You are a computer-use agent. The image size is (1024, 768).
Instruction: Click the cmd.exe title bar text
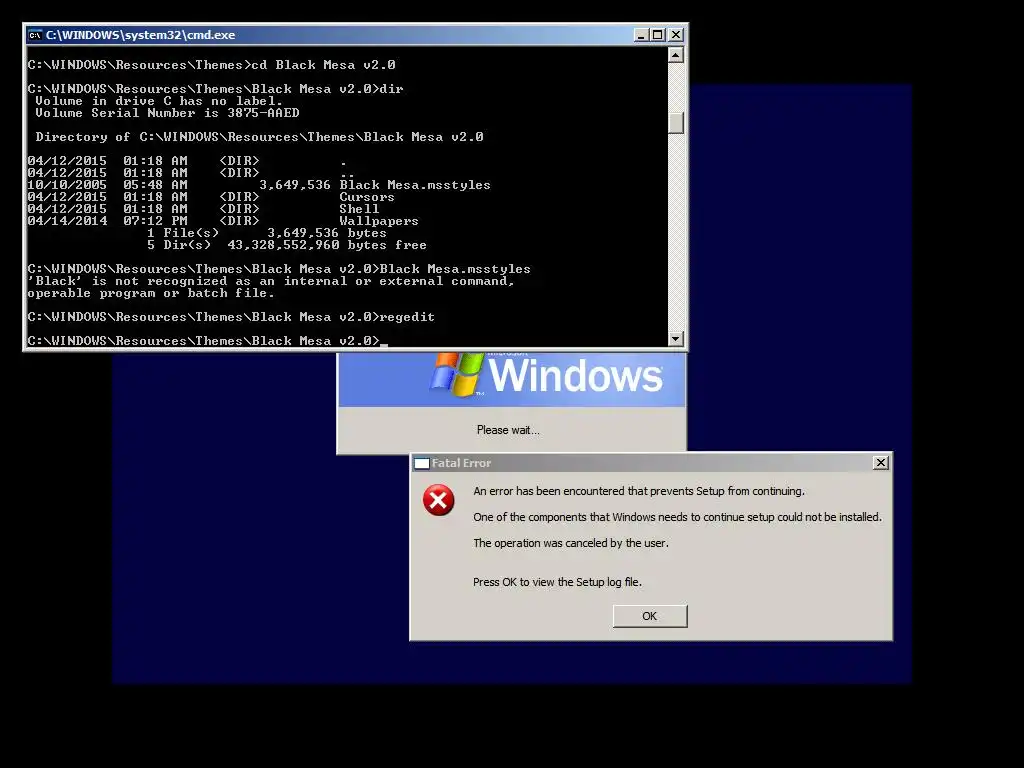(x=140, y=35)
